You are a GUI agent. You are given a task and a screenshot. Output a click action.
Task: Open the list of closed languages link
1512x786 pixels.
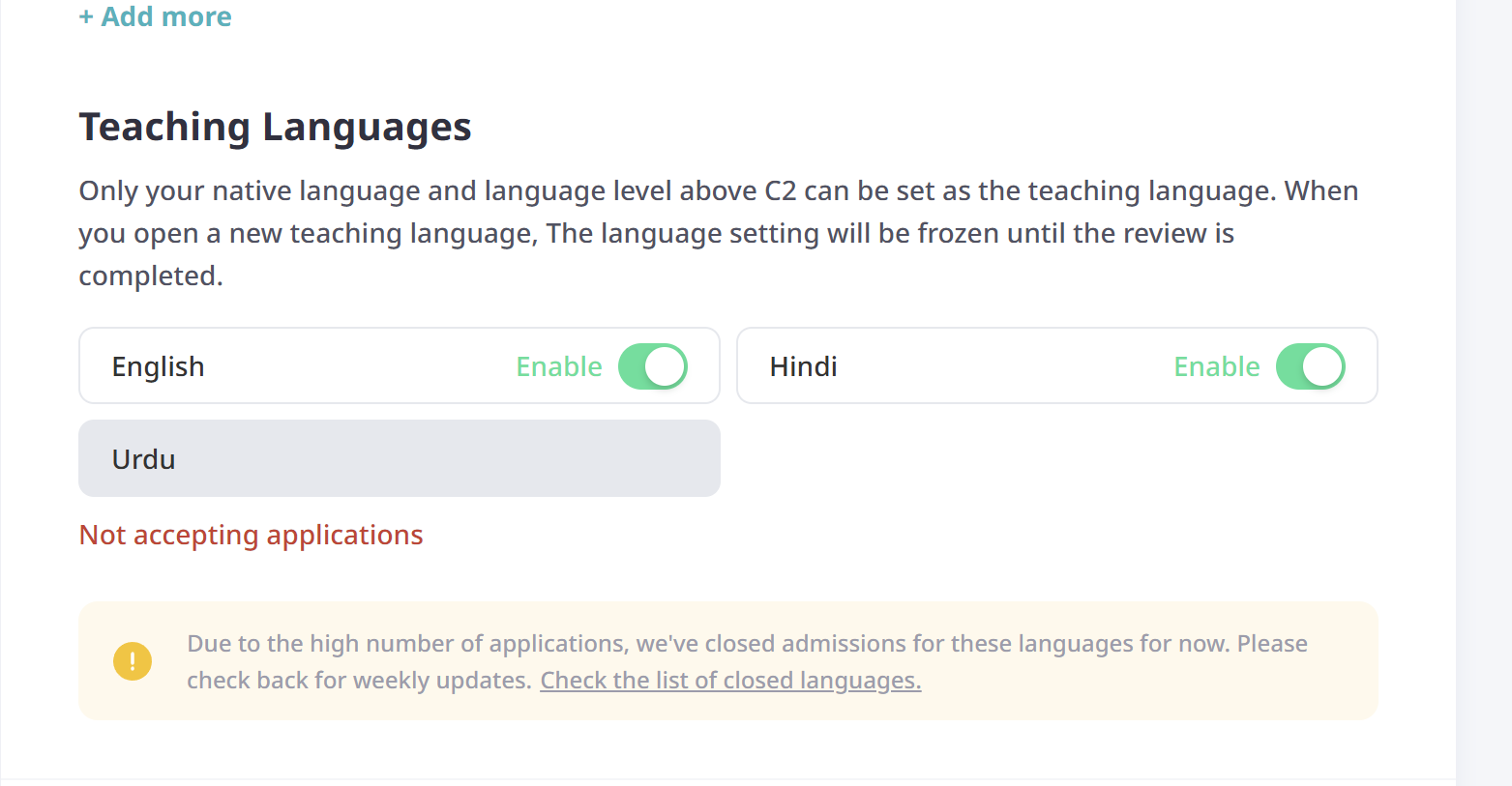[730, 681]
